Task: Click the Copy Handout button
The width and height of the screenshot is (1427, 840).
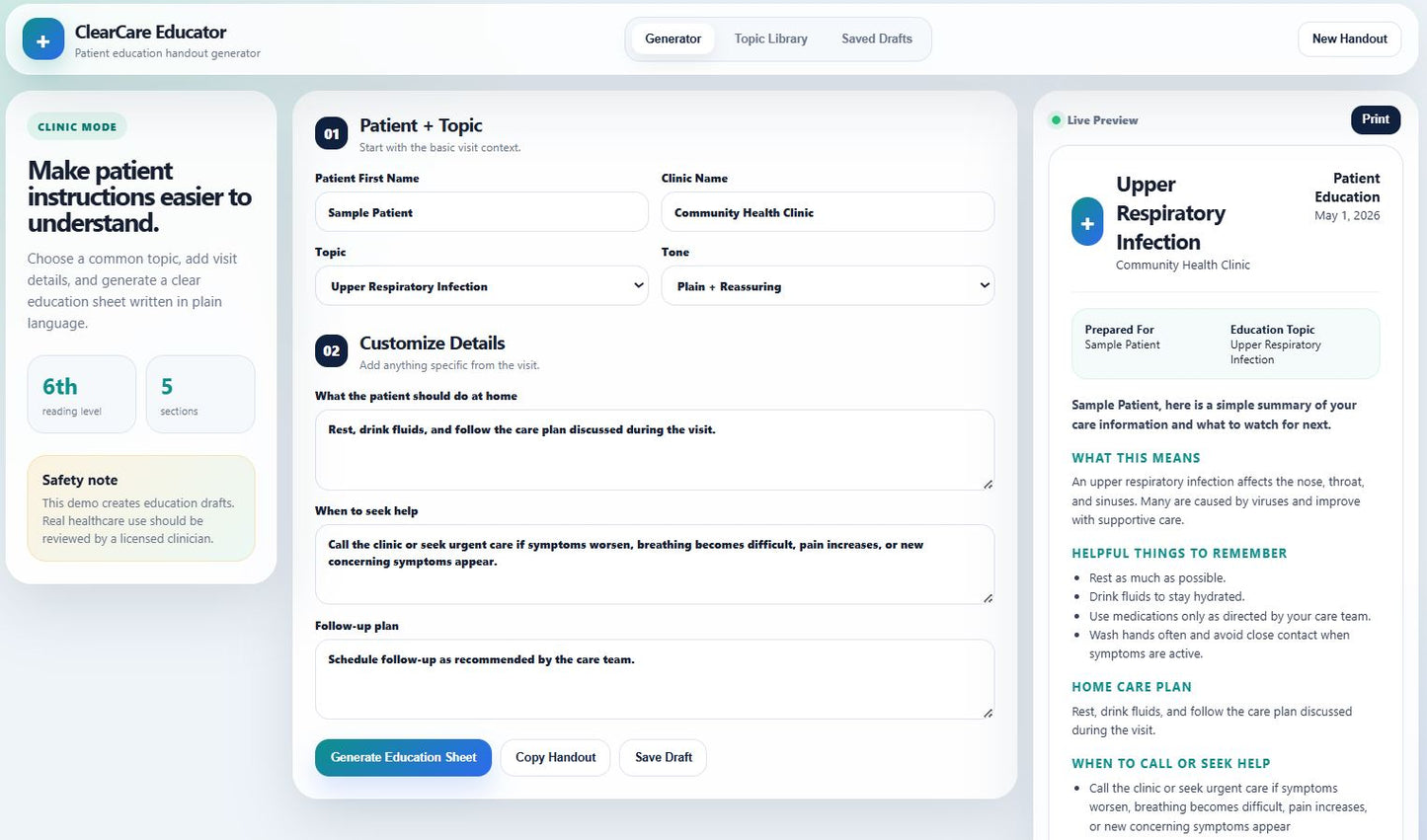Action: tap(555, 757)
